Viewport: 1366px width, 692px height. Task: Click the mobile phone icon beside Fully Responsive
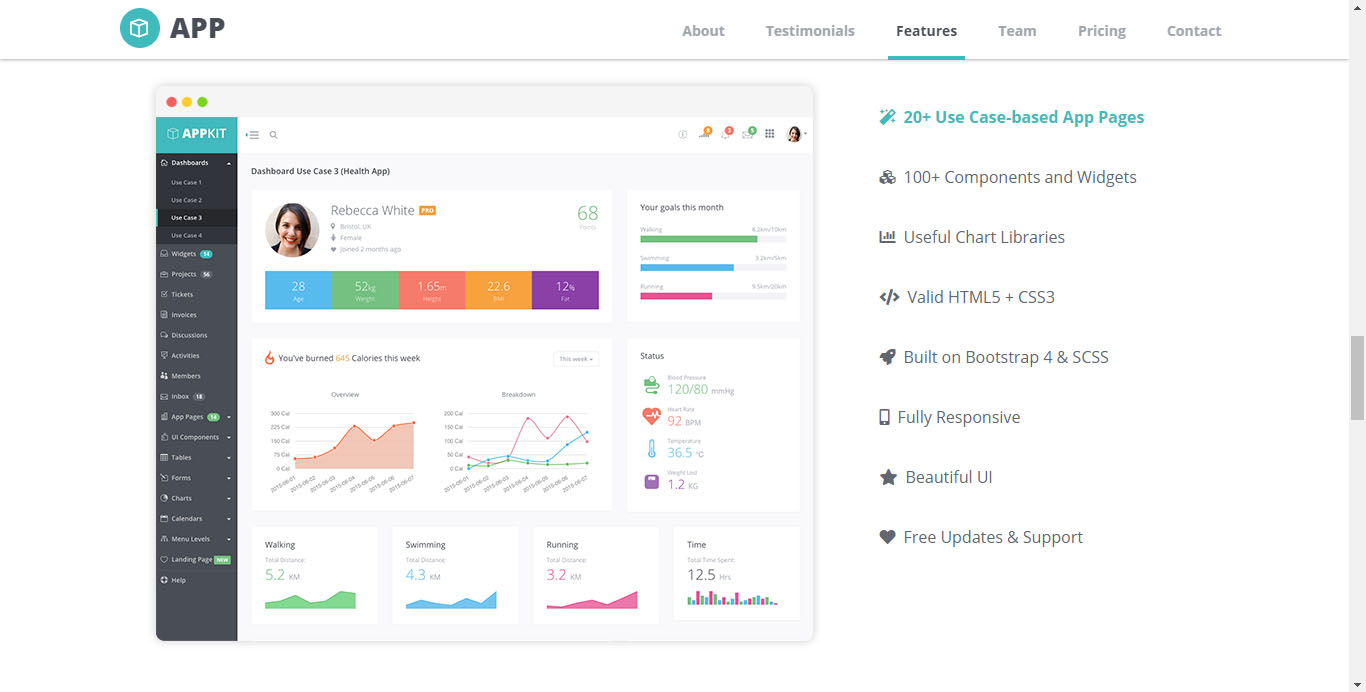[x=884, y=417]
